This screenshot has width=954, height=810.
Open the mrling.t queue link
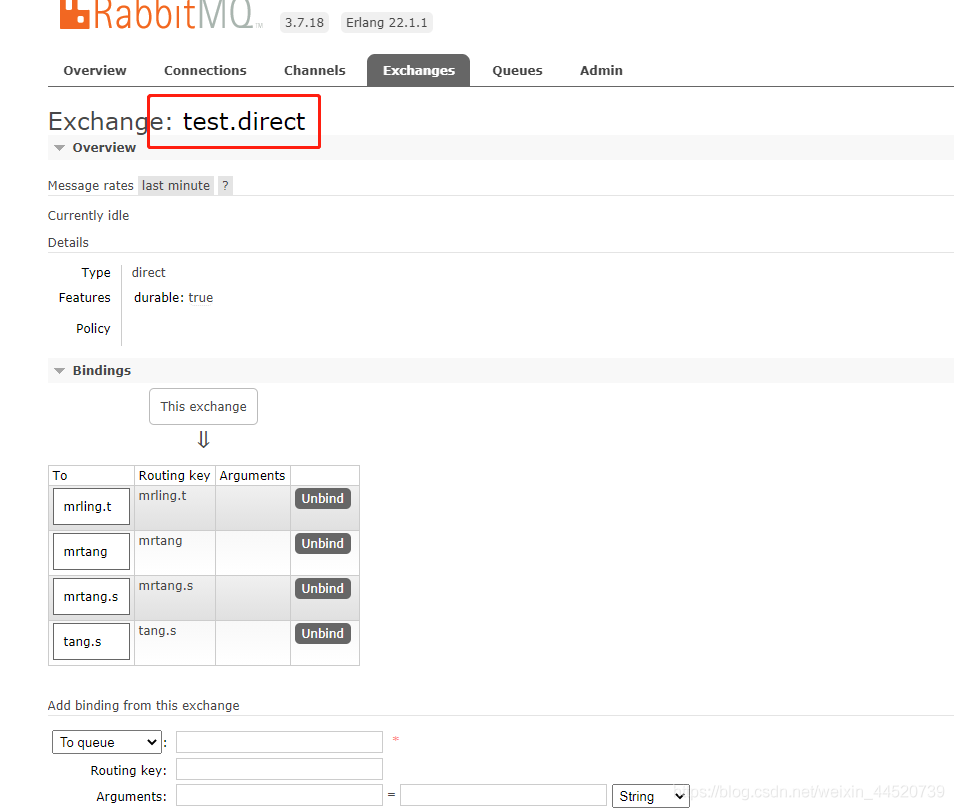point(91,506)
